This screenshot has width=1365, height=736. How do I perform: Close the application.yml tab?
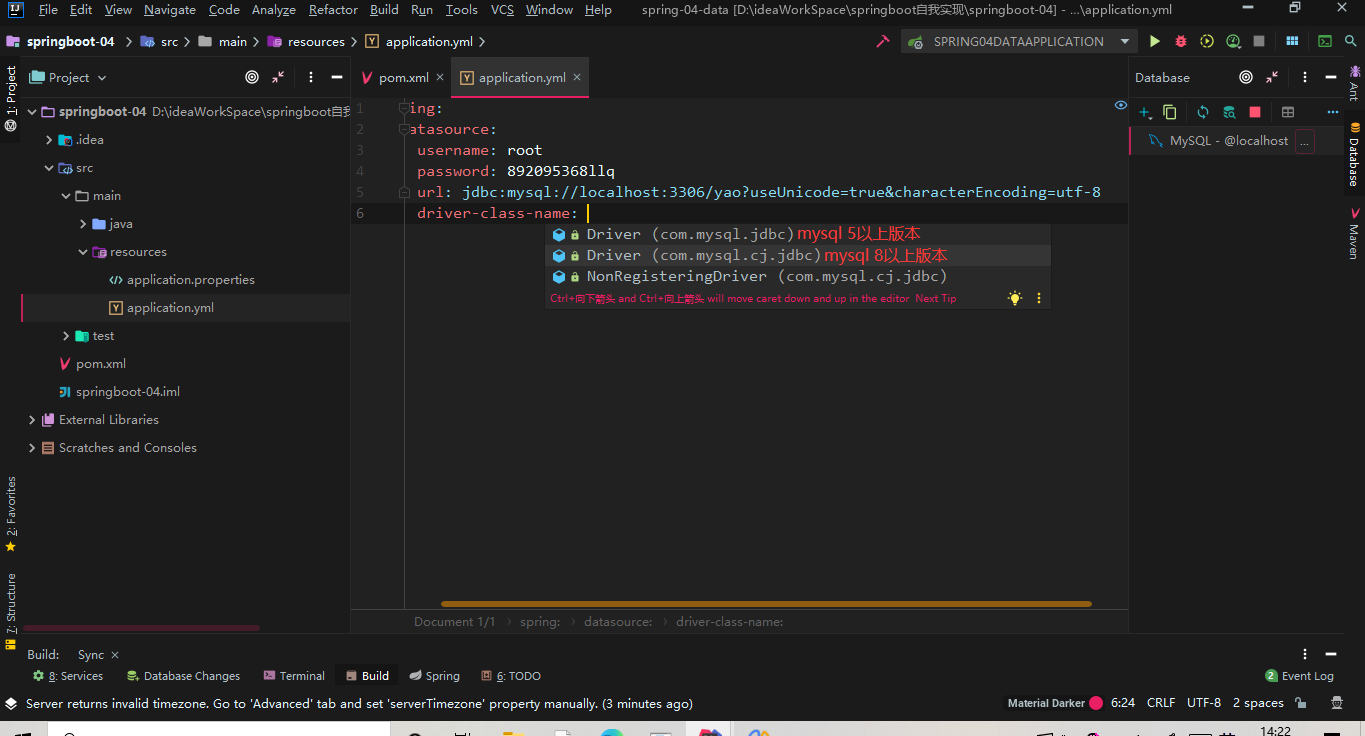(x=575, y=77)
